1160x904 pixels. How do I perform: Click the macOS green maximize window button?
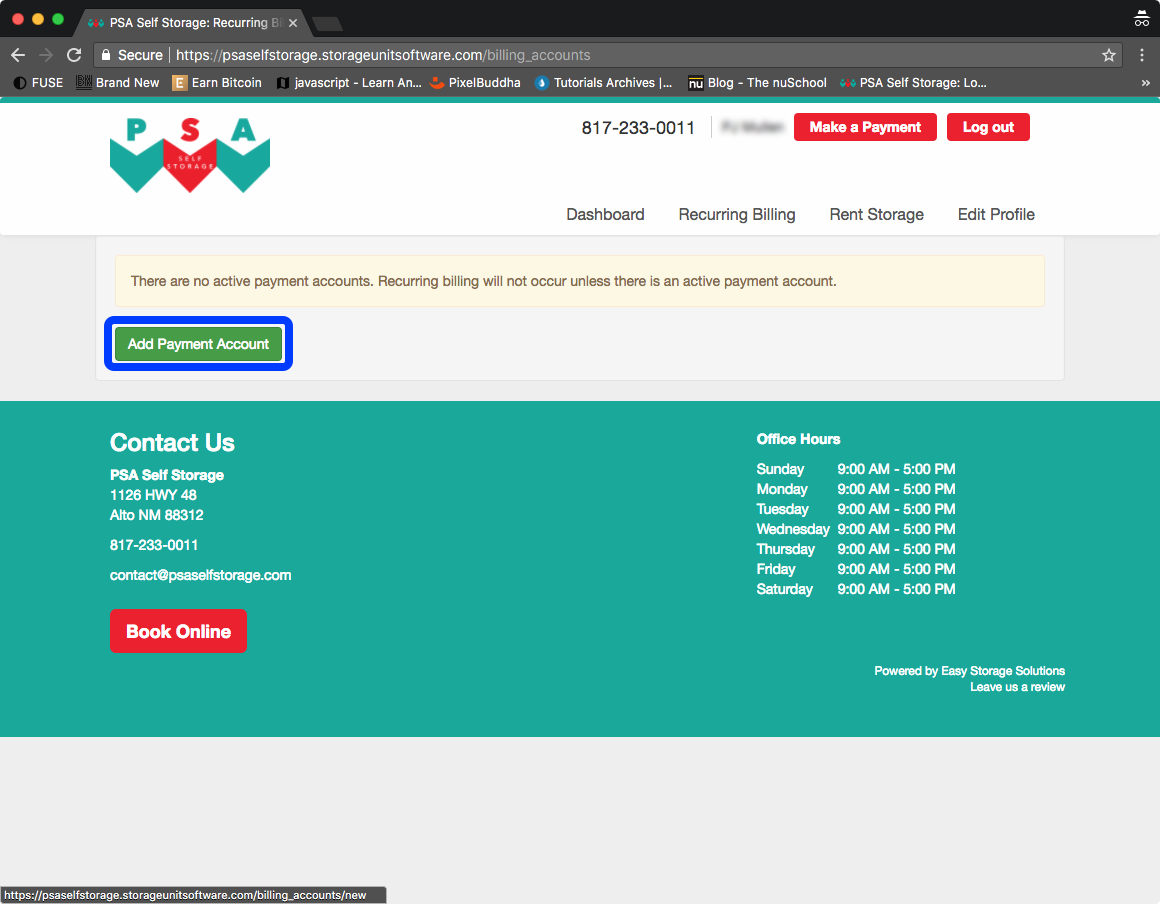58,19
